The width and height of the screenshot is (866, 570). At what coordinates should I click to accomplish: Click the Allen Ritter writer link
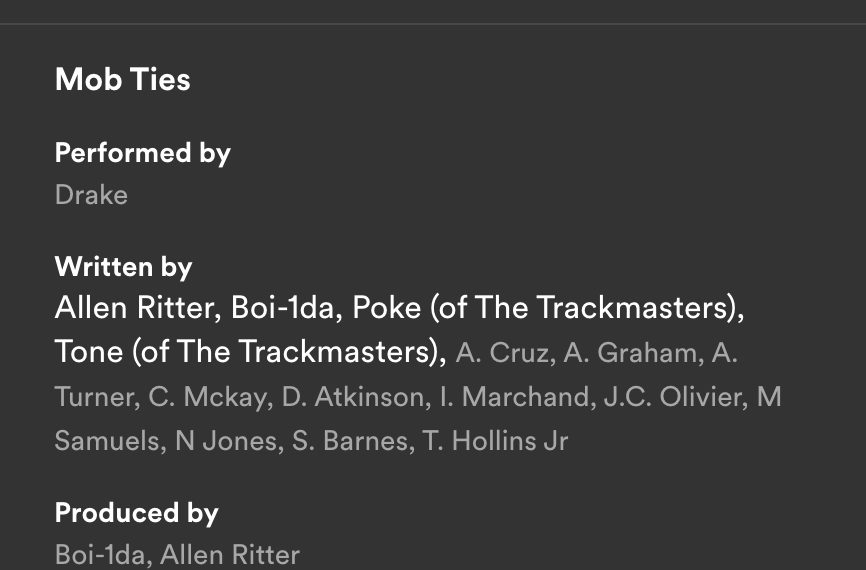point(135,308)
